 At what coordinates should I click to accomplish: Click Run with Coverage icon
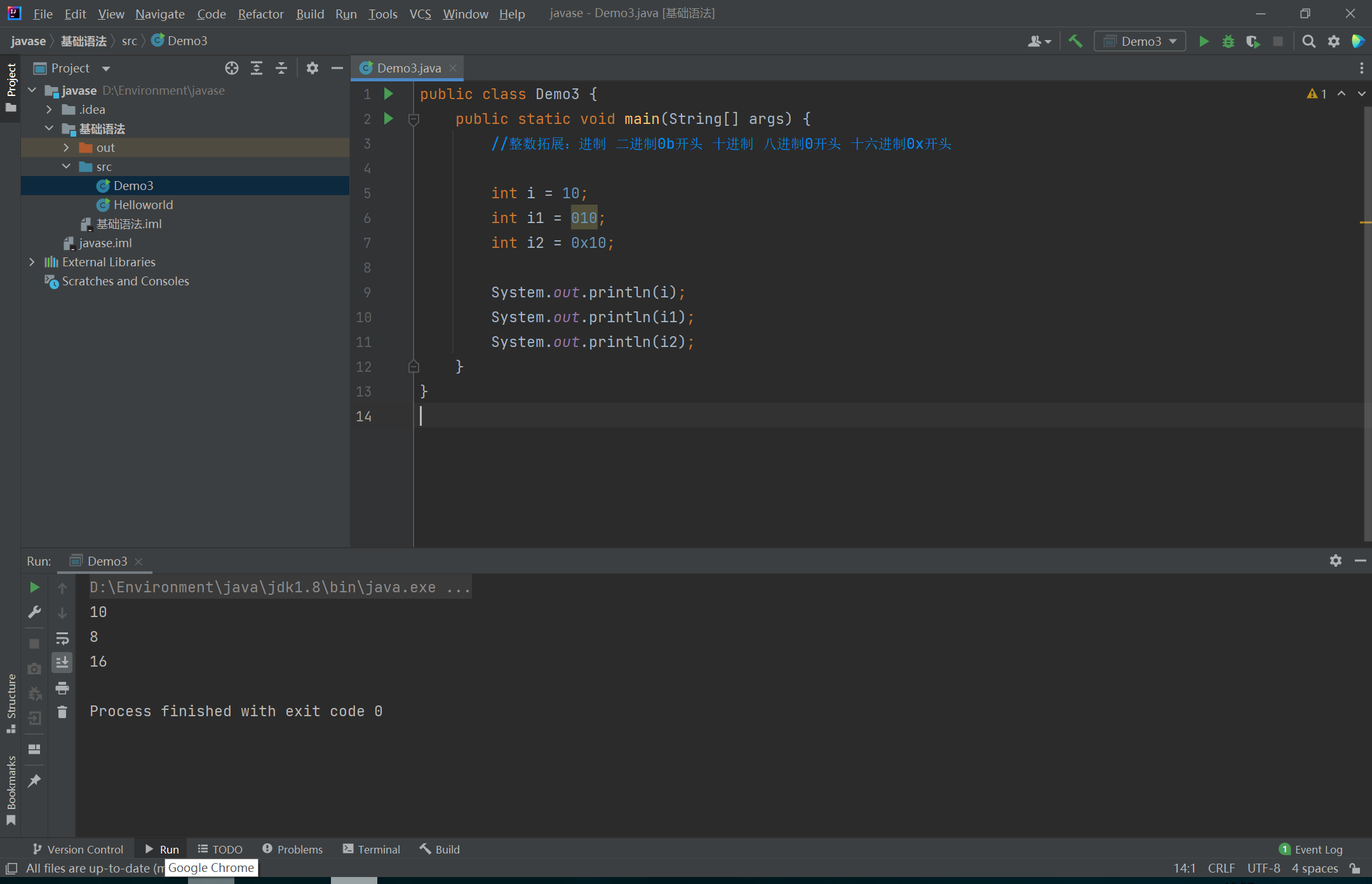point(1253,41)
